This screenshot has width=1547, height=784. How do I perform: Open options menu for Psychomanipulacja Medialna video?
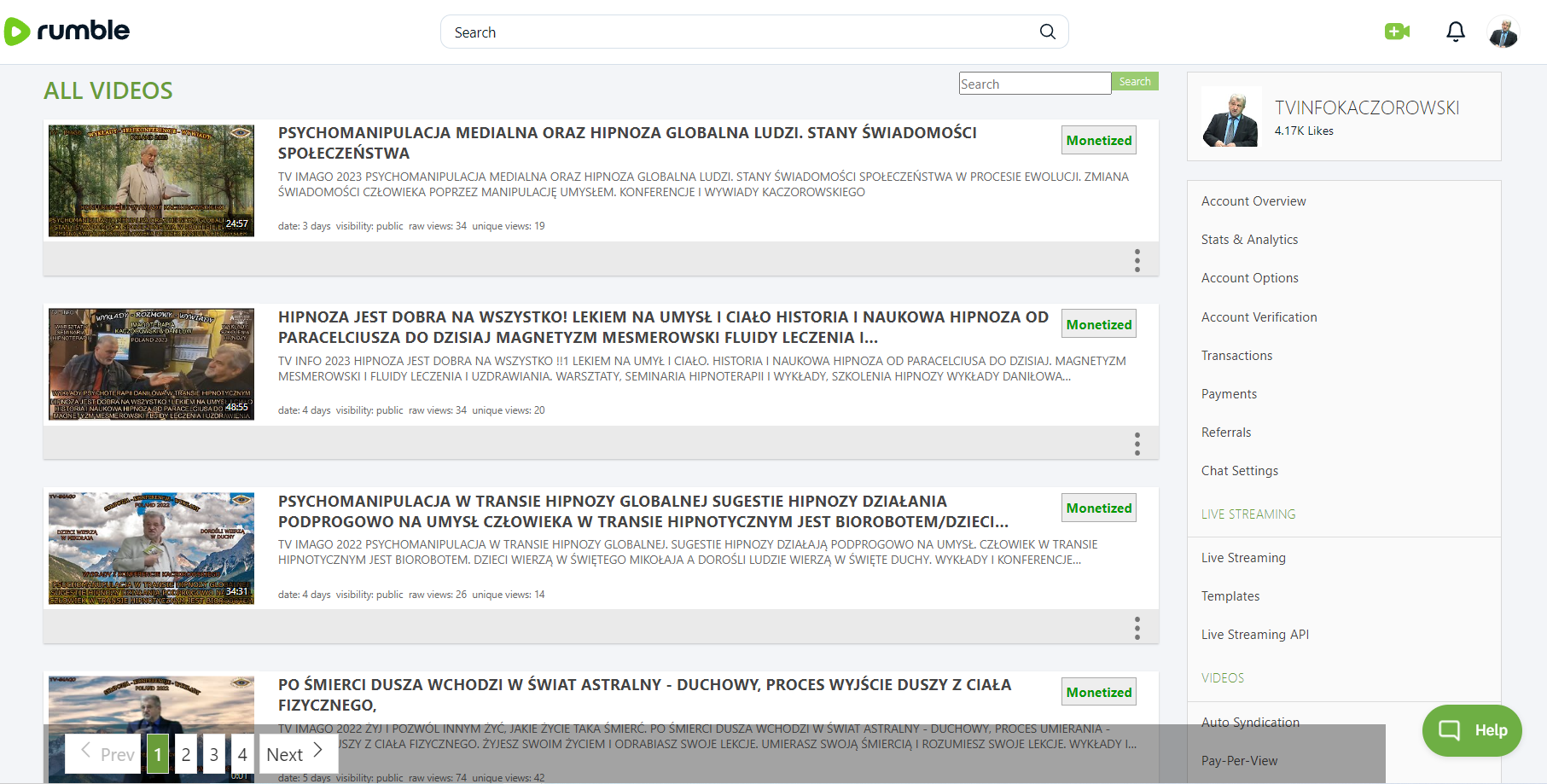point(1137,260)
